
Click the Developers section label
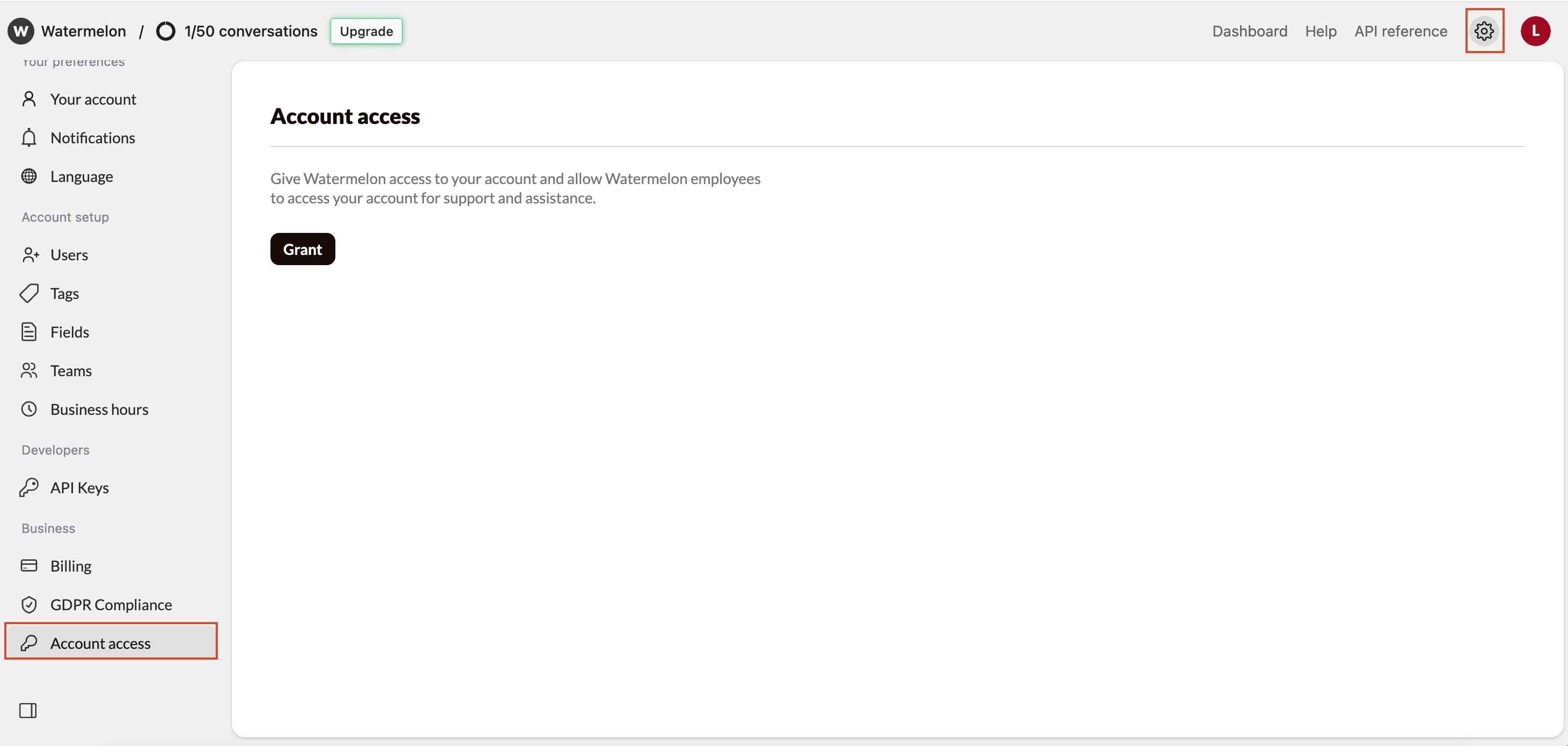pyautogui.click(x=55, y=449)
